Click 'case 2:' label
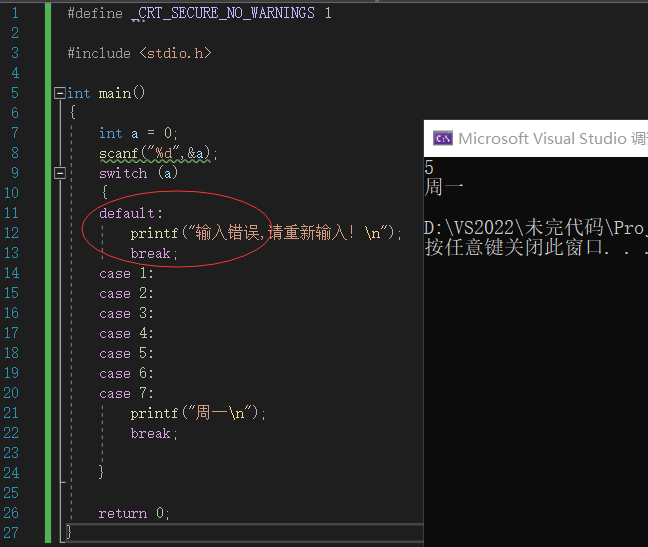 coord(126,293)
